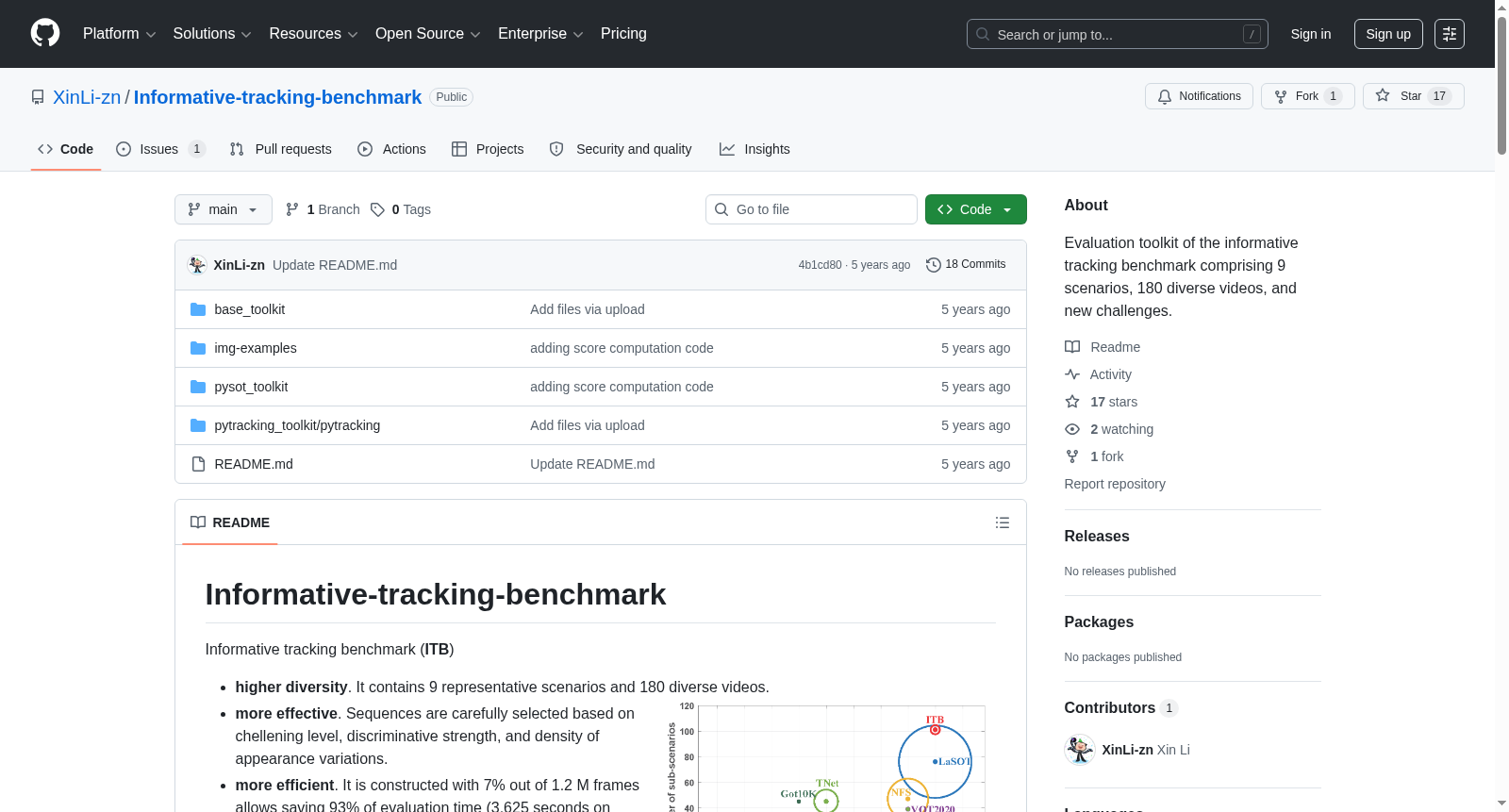Click the search magnifier icon in header
Image resolution: width=1509 pixels, height=812 pixels.
pyautogui.click(x=983, y=34)
